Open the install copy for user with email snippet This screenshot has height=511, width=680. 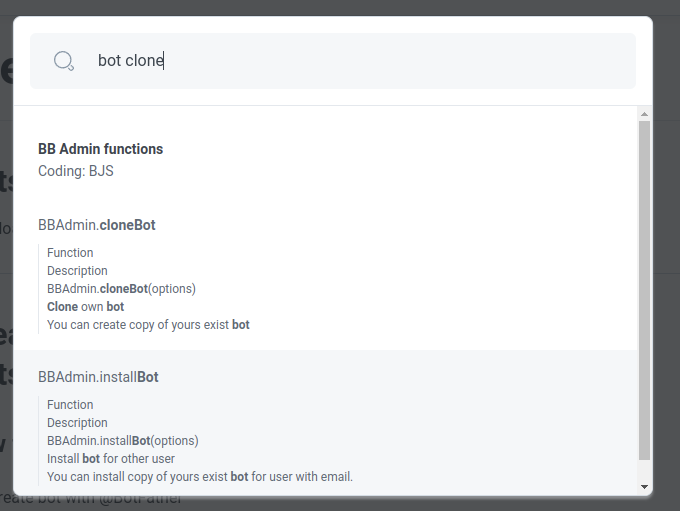[200, 477]
